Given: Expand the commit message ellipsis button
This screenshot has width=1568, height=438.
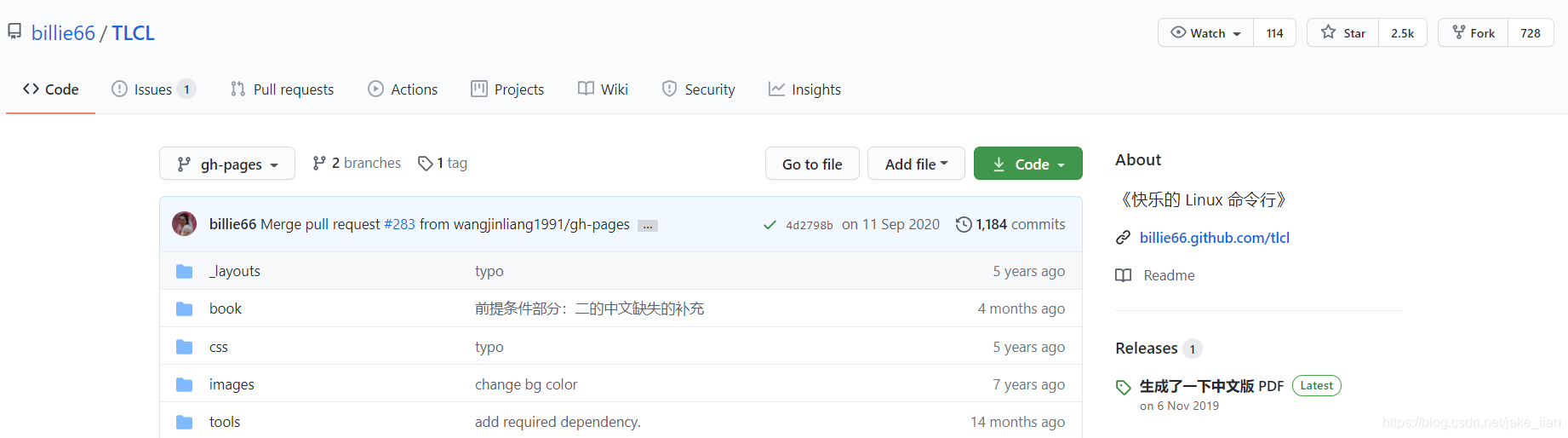Looking at the screenshot, I should coord(648,226).
